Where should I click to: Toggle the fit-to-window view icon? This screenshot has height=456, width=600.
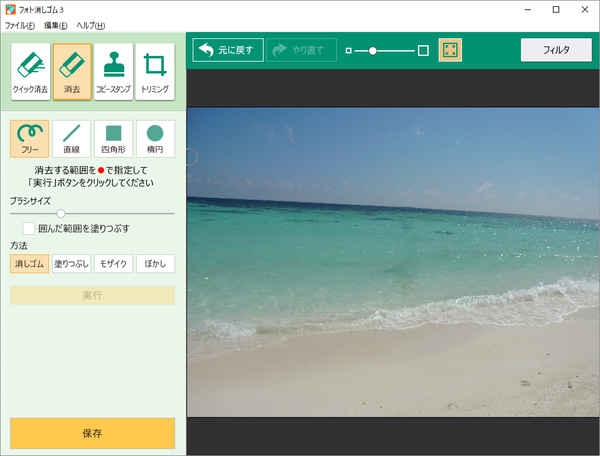tap(450, 50)
